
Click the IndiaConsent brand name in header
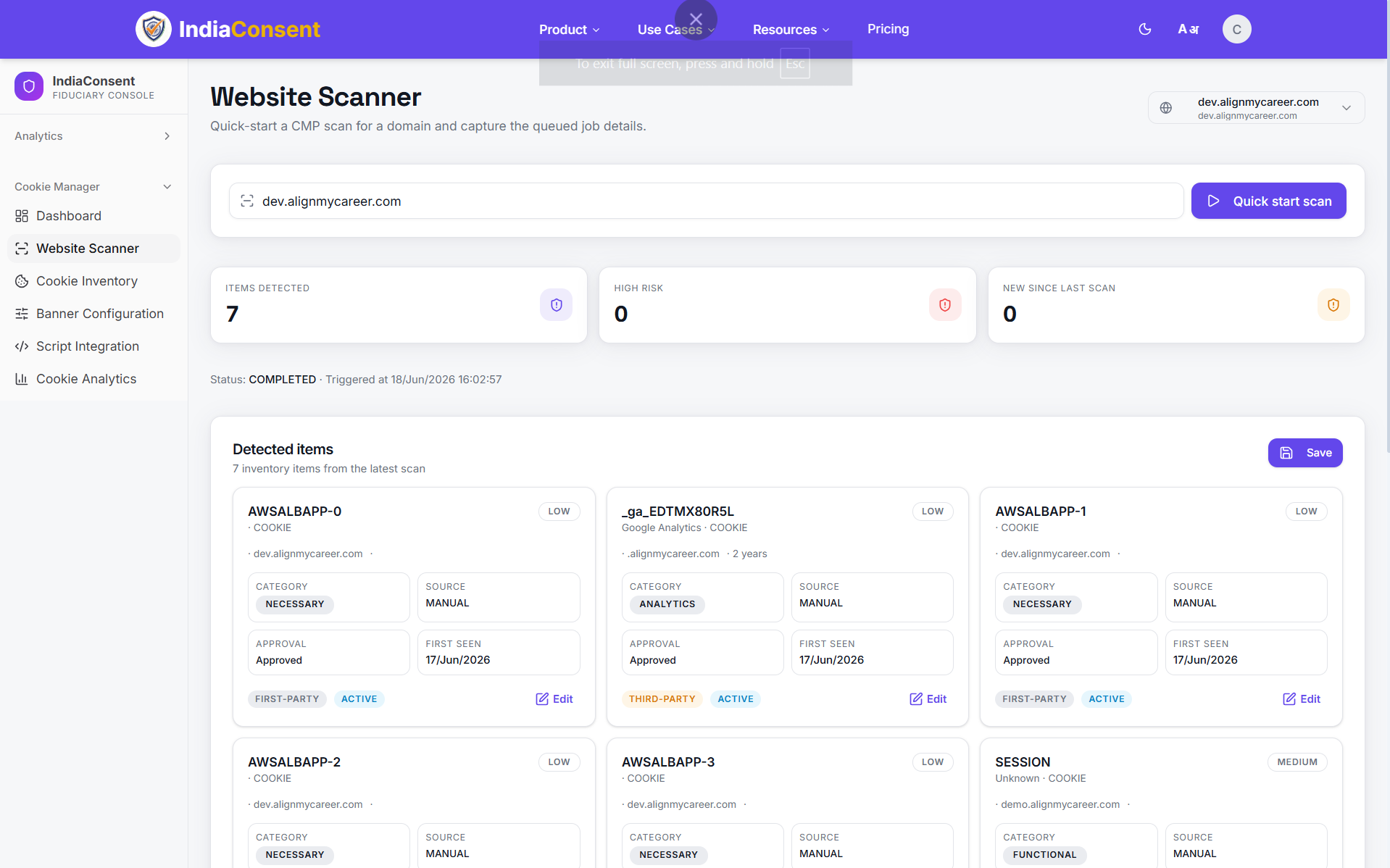249,29
